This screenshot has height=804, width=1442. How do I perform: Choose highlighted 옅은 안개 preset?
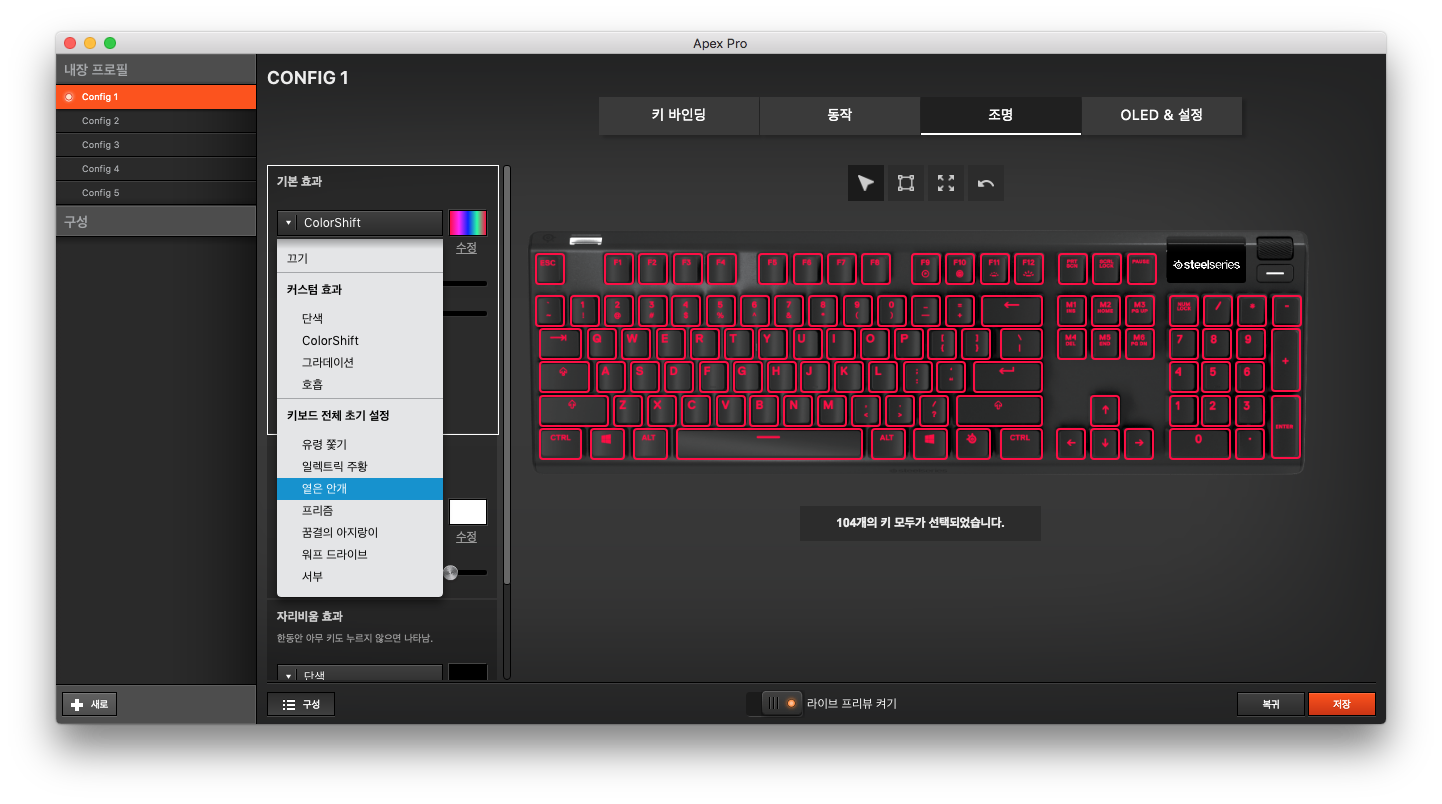coord(360,489)
